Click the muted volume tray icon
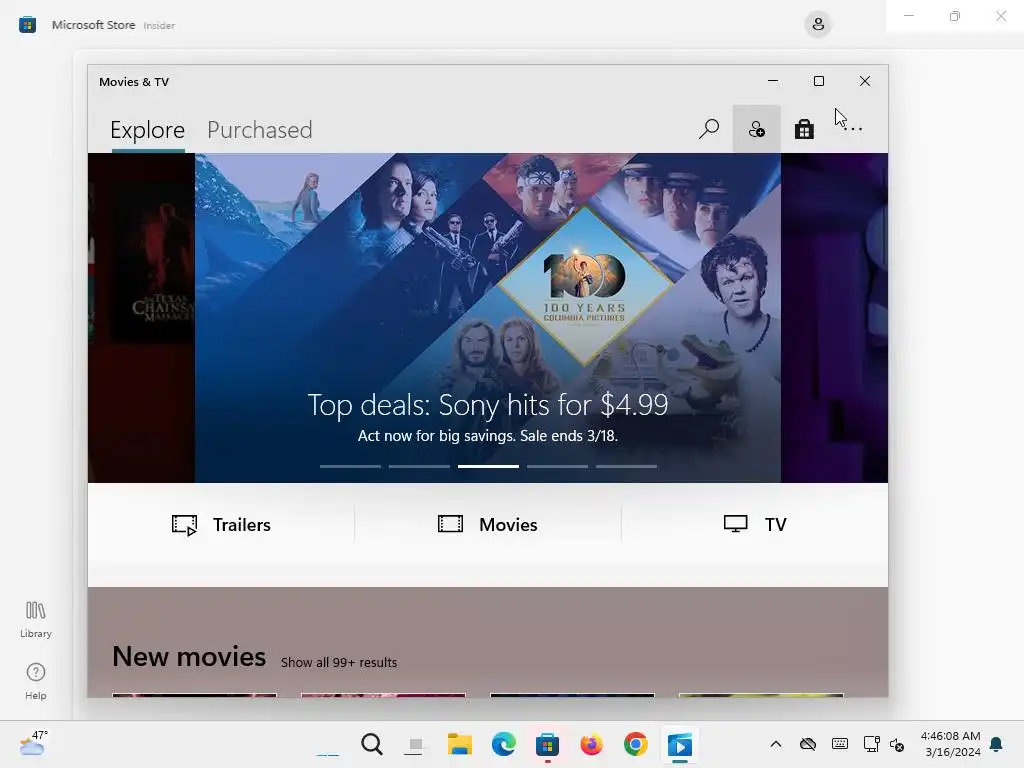Image resolution: width=1024 pixels, height=768 pixels. pos(897,745)
